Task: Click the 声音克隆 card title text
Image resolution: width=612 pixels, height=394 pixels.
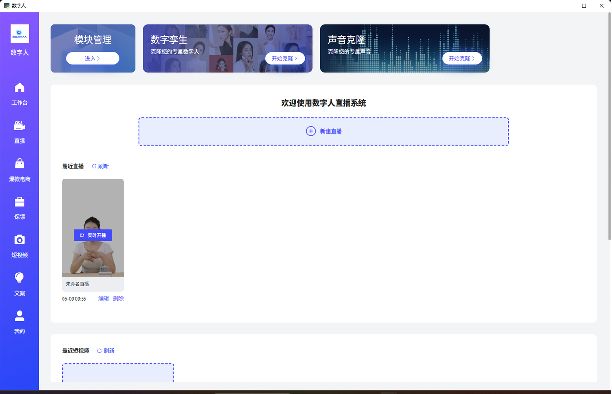Action: [346, 39]
